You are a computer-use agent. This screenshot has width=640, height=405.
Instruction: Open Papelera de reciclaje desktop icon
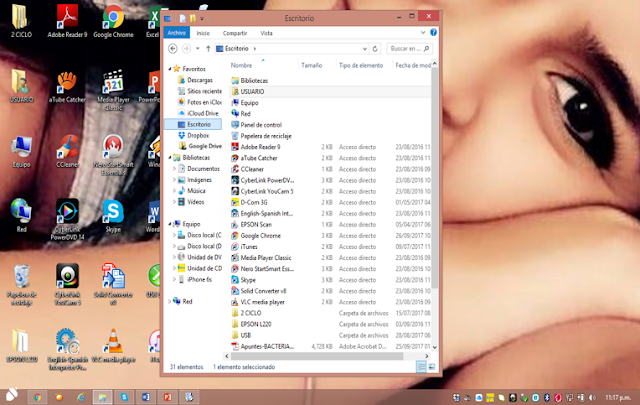tap(21, 285)
